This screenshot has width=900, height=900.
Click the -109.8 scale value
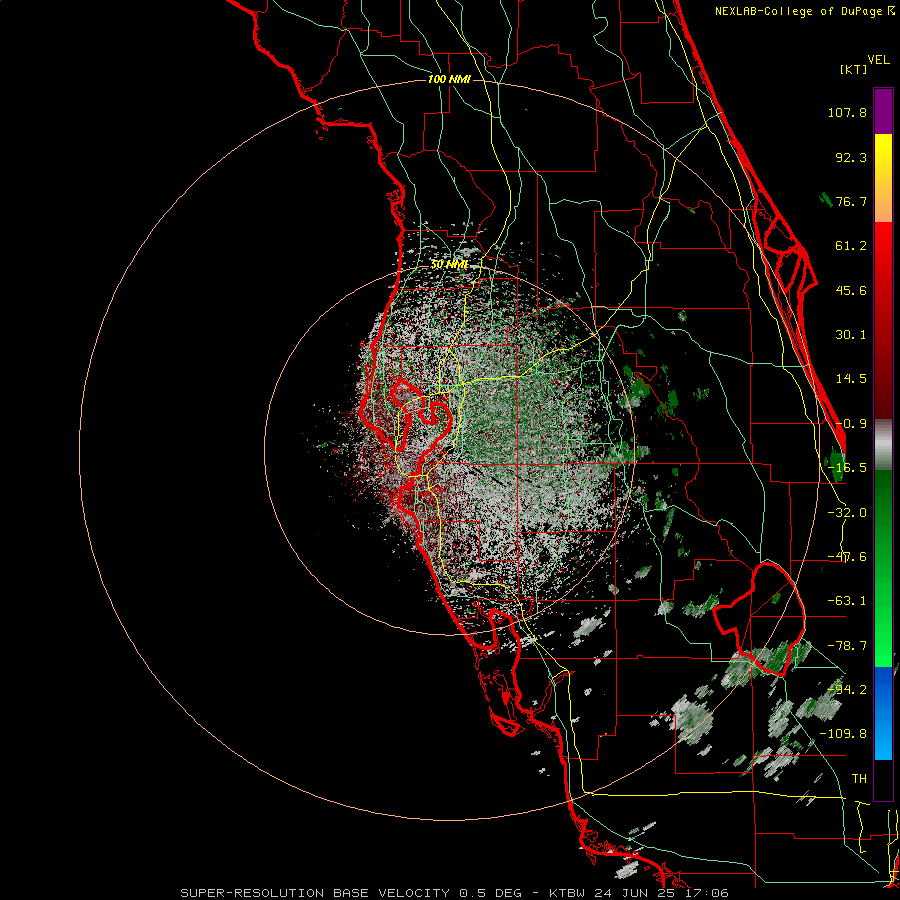843,734
